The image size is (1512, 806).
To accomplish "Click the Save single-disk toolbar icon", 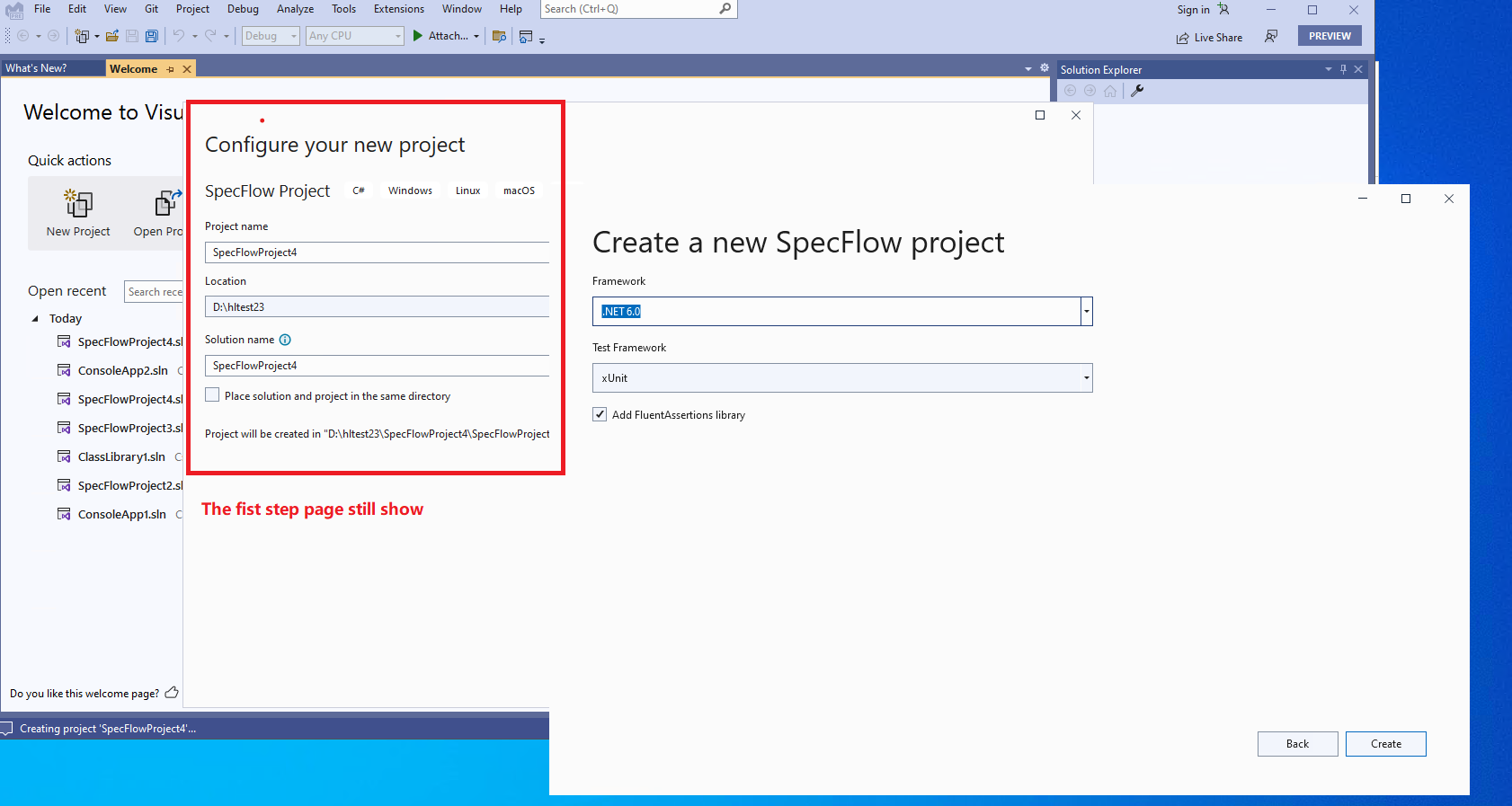I will click(x=132, y=36).
